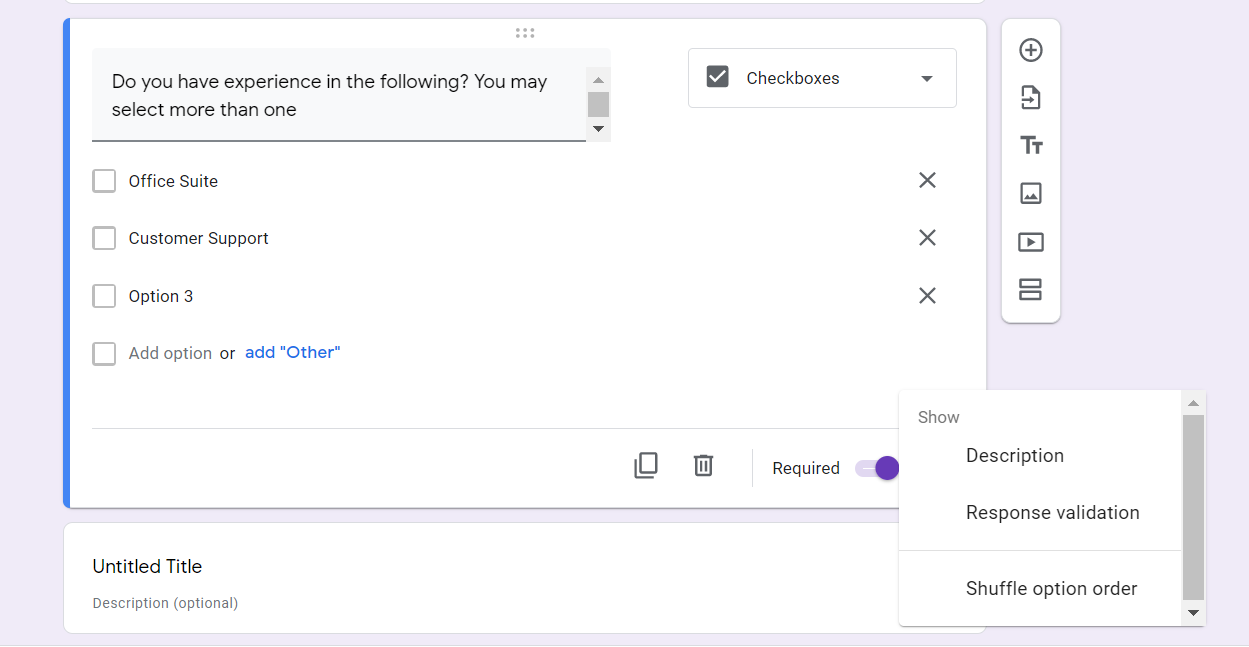The width and height of the screenshot is (1249, 647).
Task: Click the Add question plus icon
Action: point(1031,50)
